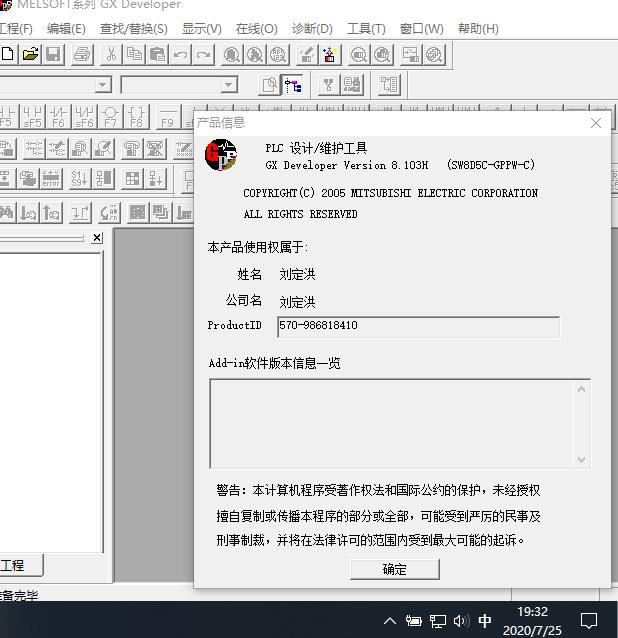618x638 pixels.
Task: Click the F7 coil ladder icon
Action: [x=110, y=117]
